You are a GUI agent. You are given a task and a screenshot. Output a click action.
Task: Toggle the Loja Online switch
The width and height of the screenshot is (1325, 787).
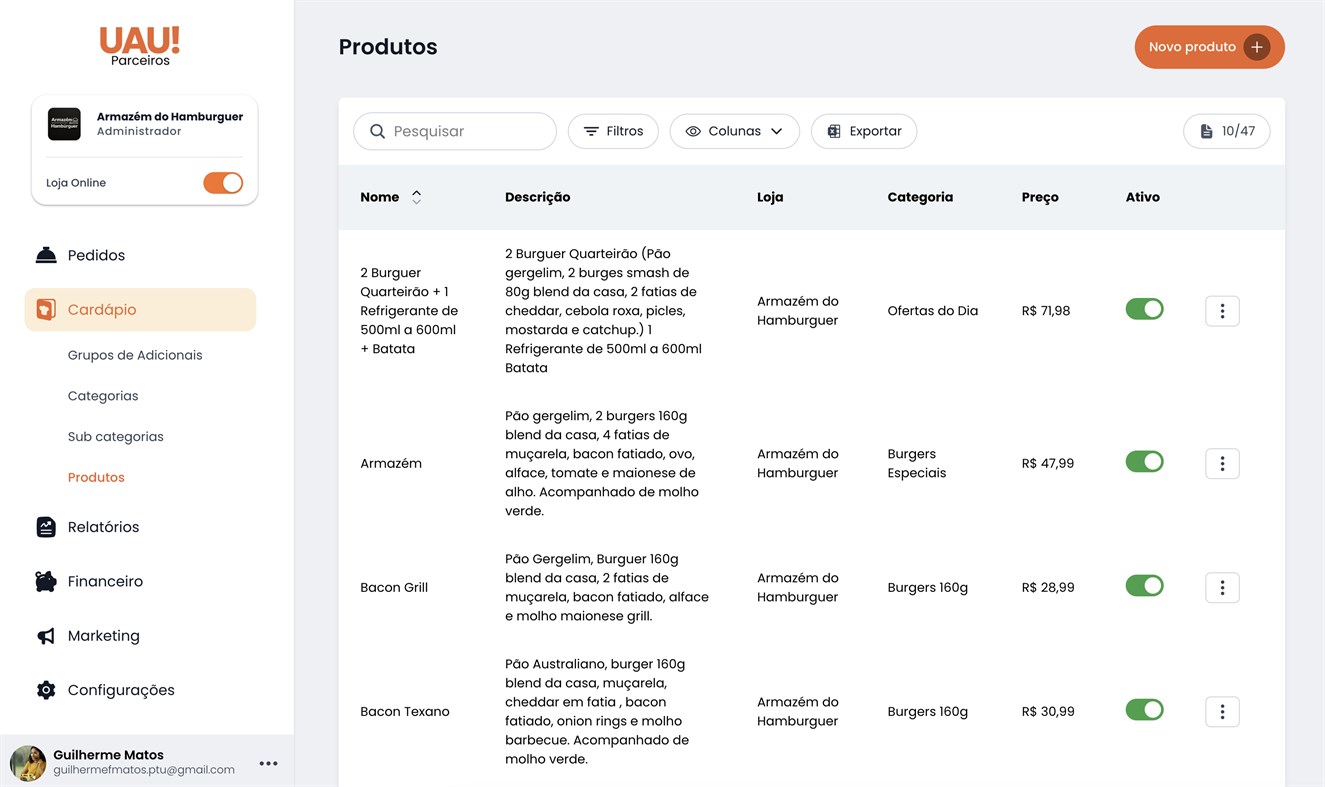coord(223,183)
